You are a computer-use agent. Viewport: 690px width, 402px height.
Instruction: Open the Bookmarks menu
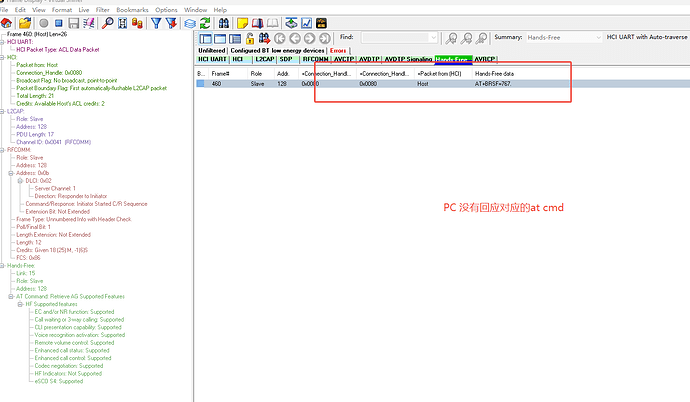[132, 10]
